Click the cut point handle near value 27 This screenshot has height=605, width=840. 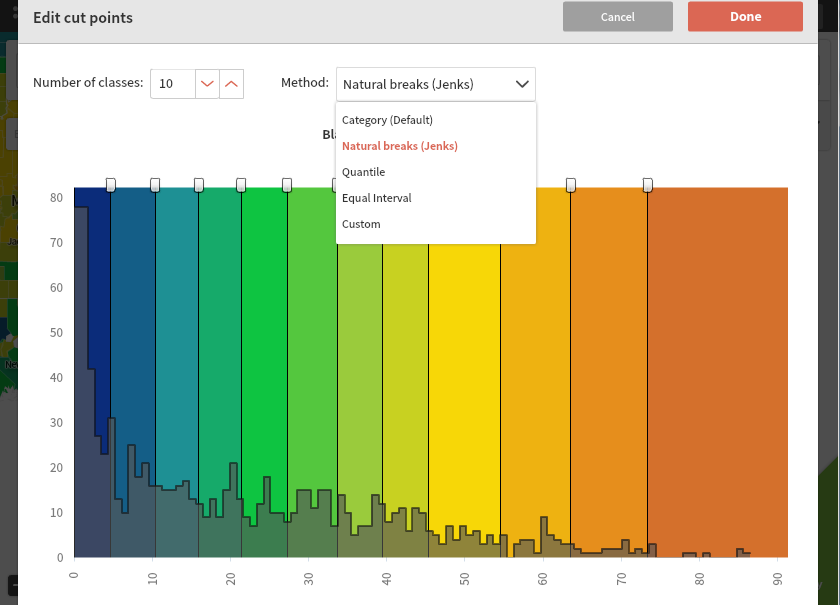point(287,185)
